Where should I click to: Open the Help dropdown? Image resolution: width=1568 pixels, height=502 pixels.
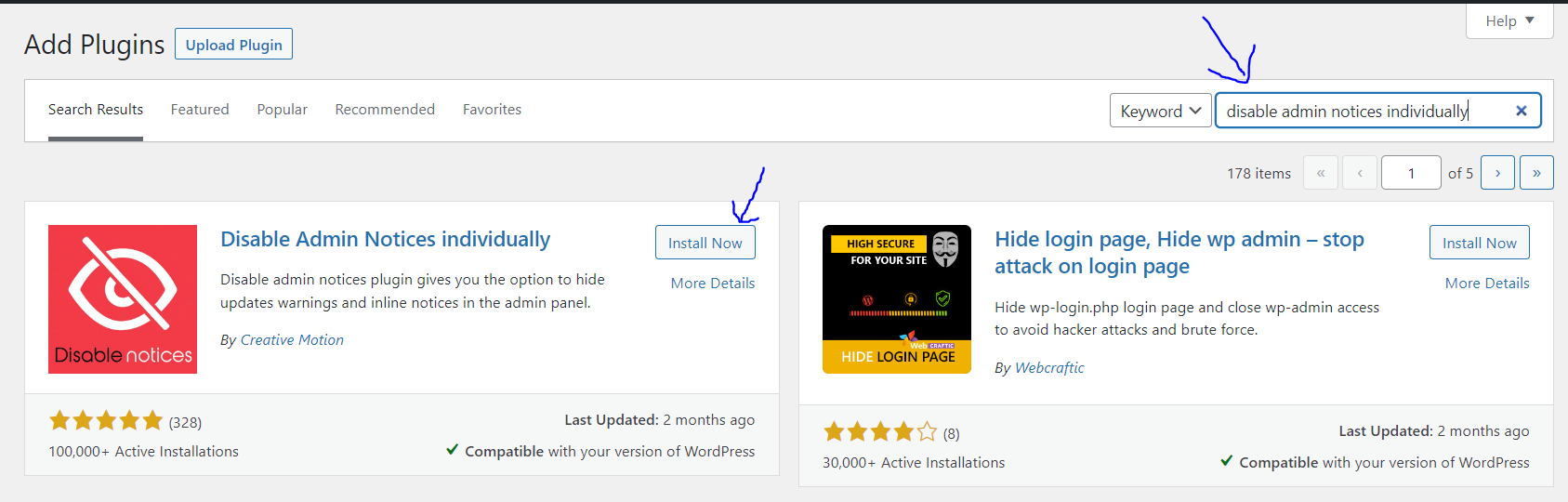pyautogui.click(x=1509, y=20)
